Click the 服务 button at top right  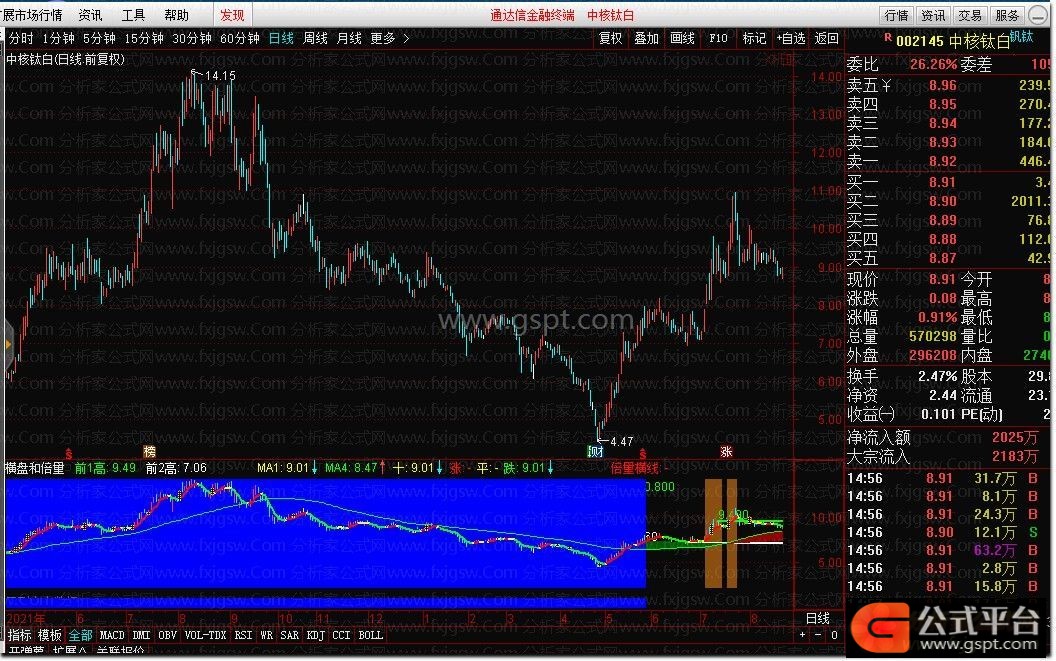coord(1007,15)
